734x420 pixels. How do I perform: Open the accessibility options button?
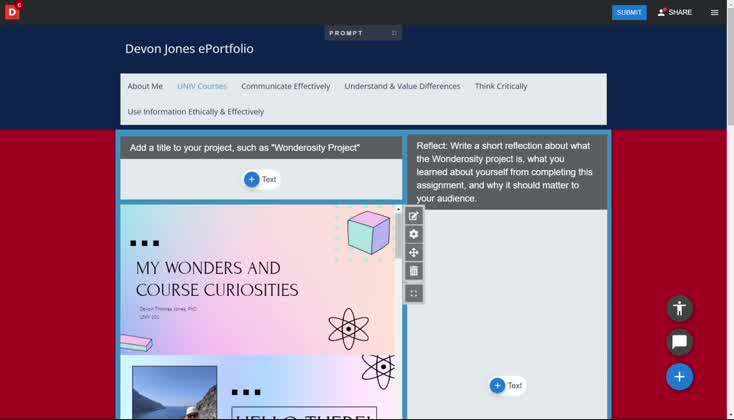[680, 308]
